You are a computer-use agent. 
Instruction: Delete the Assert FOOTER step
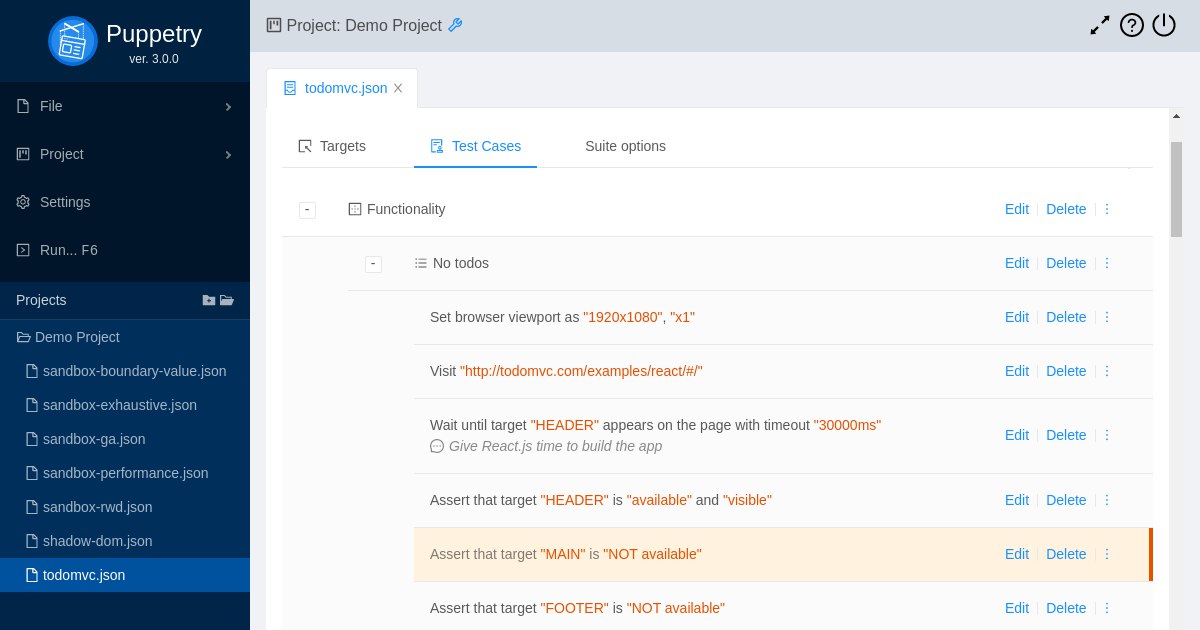pos(1066,608)
